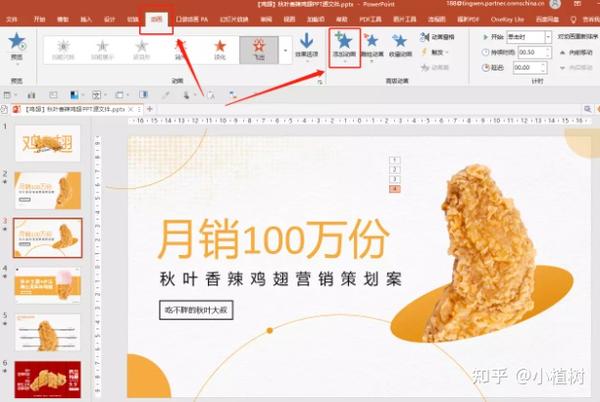Viewport: 600px width, 402px height.
Task: Switch to the 设计 design tab
Action: pyautogui.click(x=109, y=19)
